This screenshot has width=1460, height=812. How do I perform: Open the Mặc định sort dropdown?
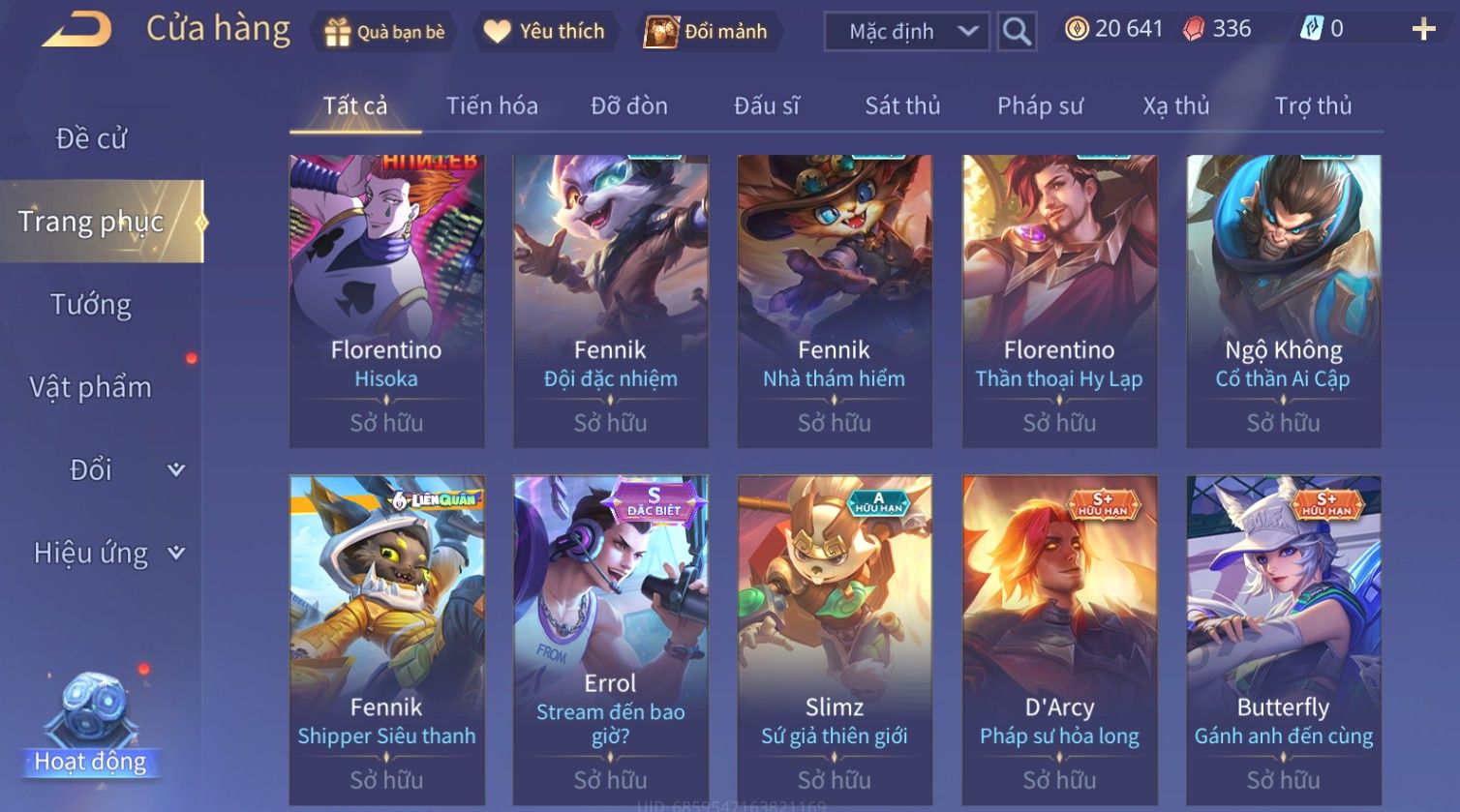tap(906, 32)
